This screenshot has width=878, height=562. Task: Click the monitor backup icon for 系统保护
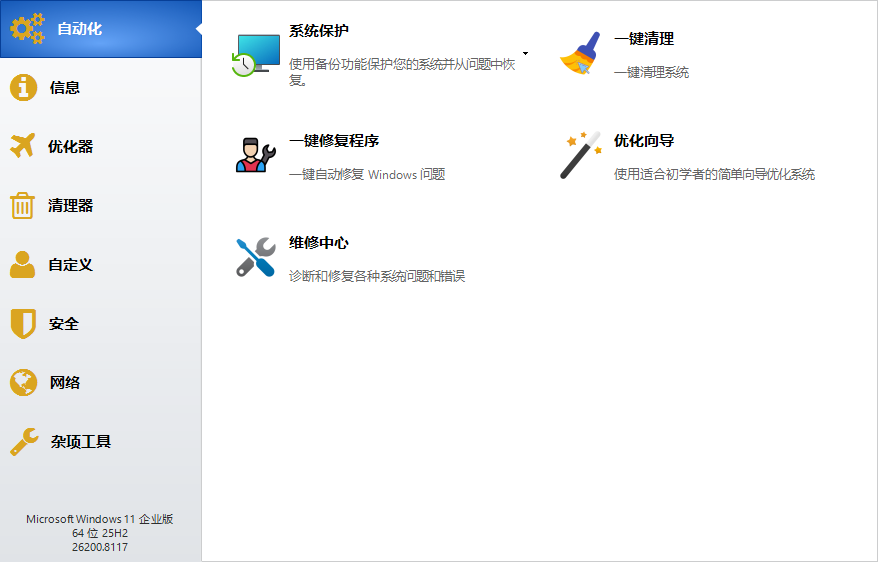[x=256, y=55]
